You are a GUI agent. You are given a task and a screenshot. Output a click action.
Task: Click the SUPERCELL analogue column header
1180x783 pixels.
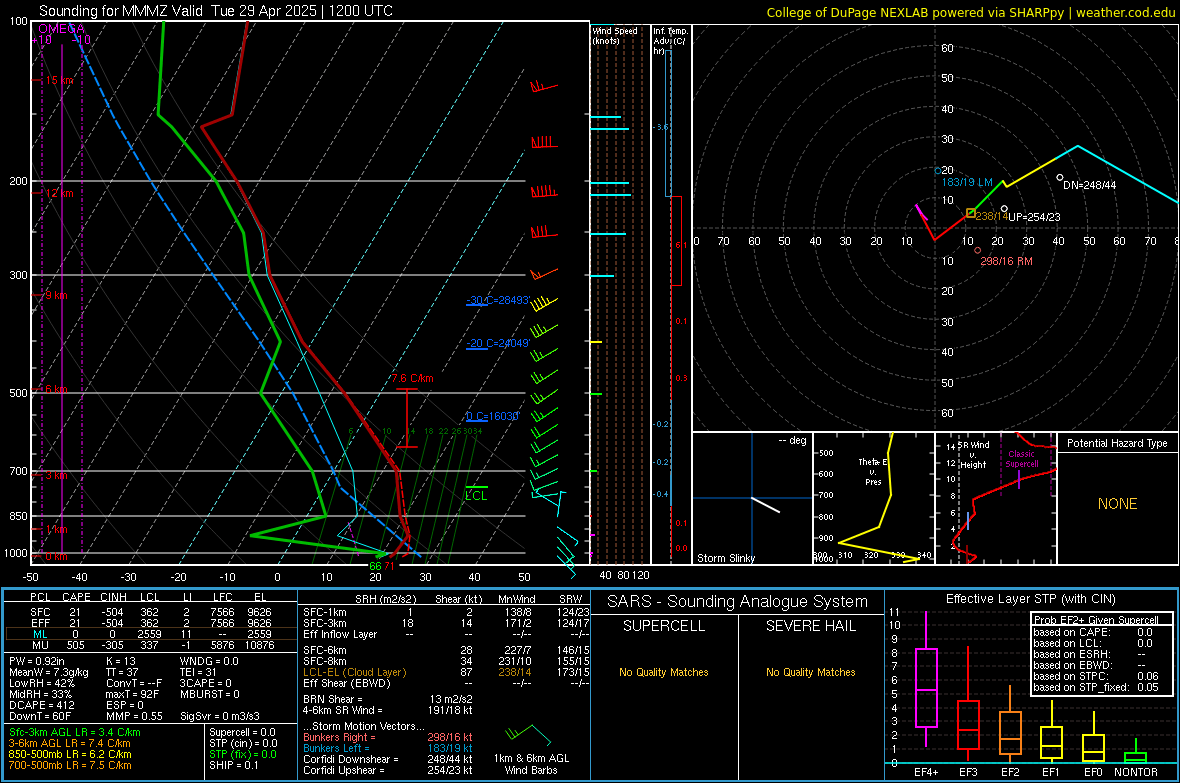click(x=664, y=626)
